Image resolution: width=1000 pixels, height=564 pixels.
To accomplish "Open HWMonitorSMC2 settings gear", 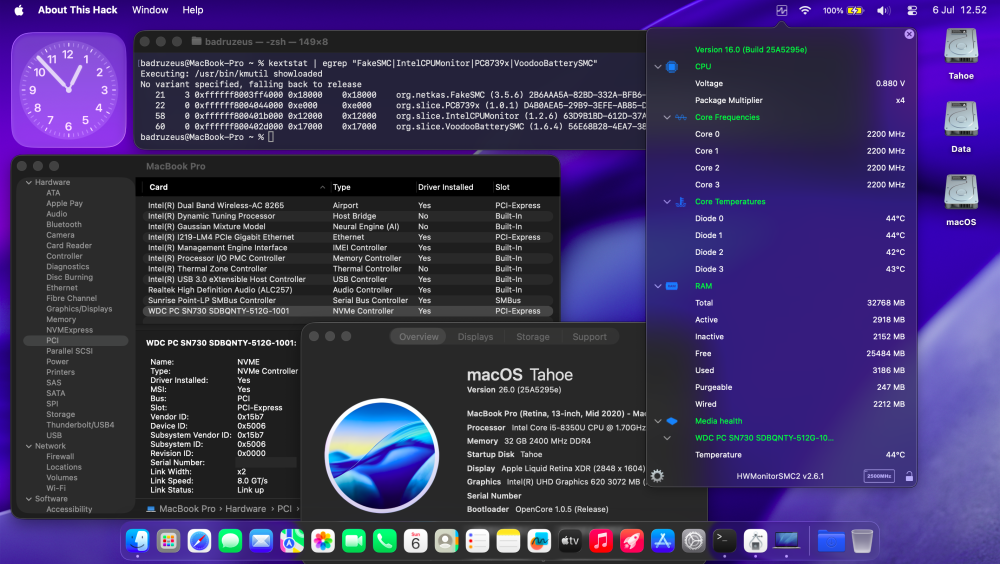I will [657, 475].
